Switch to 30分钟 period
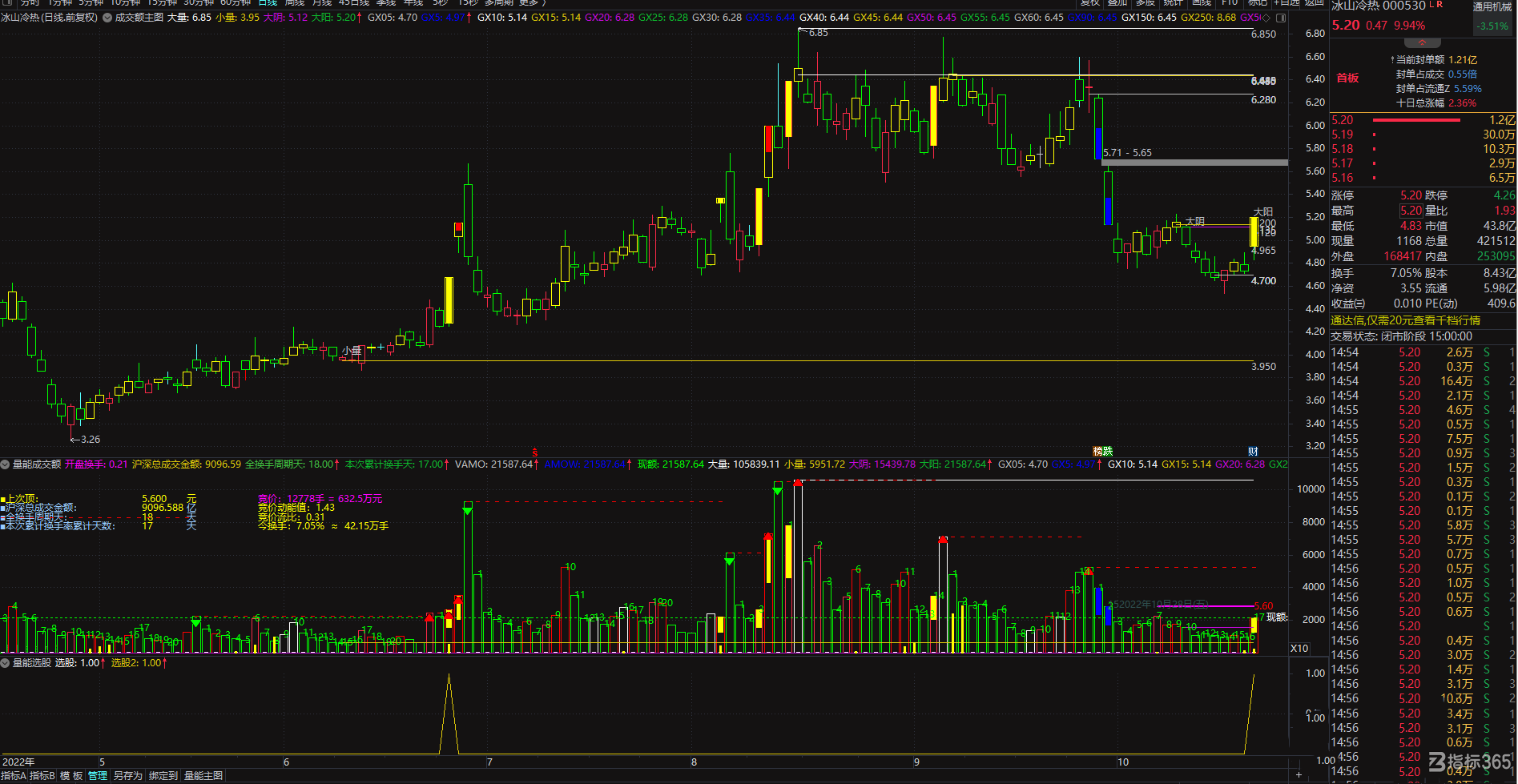This screenshot has width=1518, height=784. pyautogui.click(x=199, y=3)
